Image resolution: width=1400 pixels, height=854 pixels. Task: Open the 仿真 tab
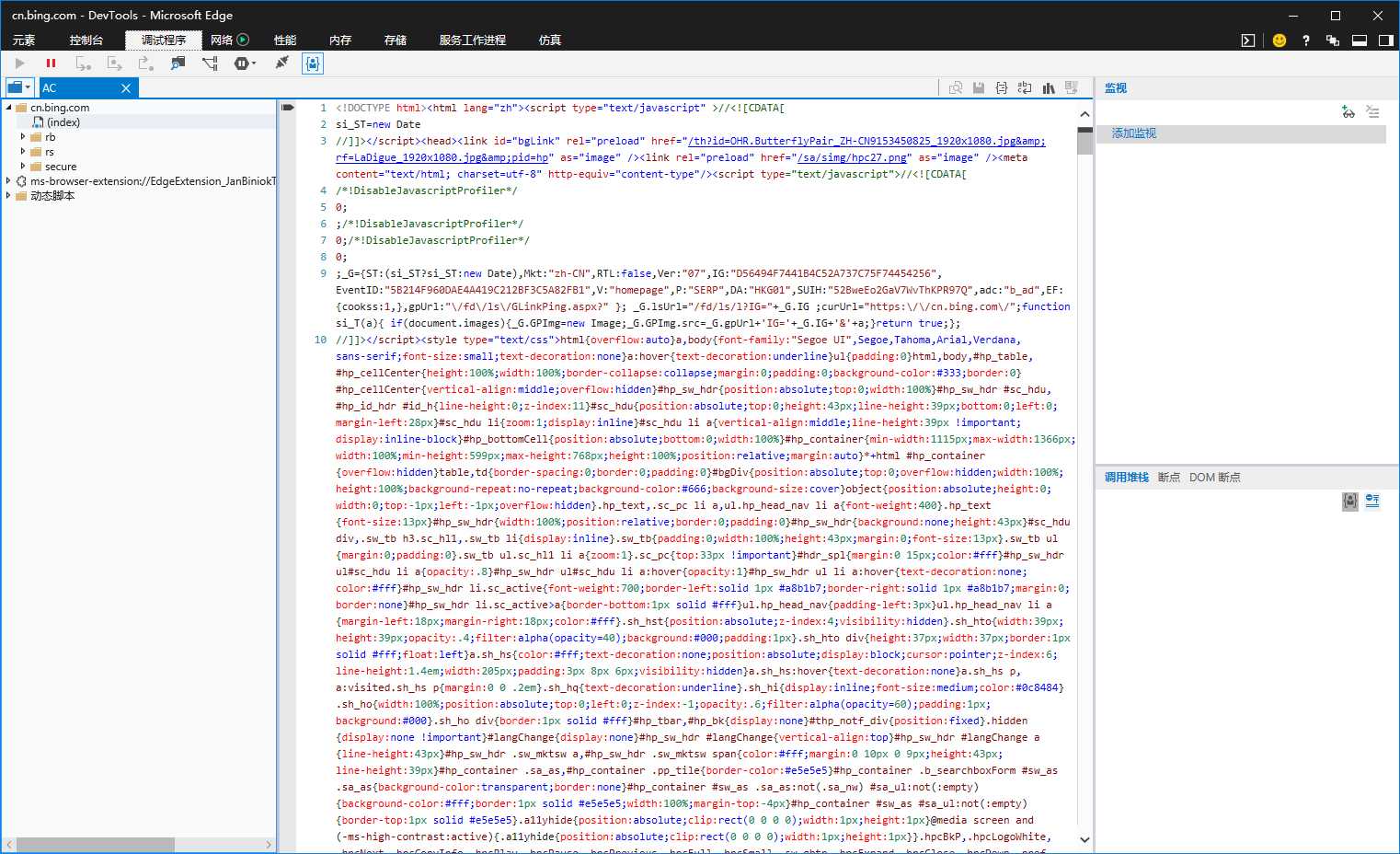(x=550, y=40)
